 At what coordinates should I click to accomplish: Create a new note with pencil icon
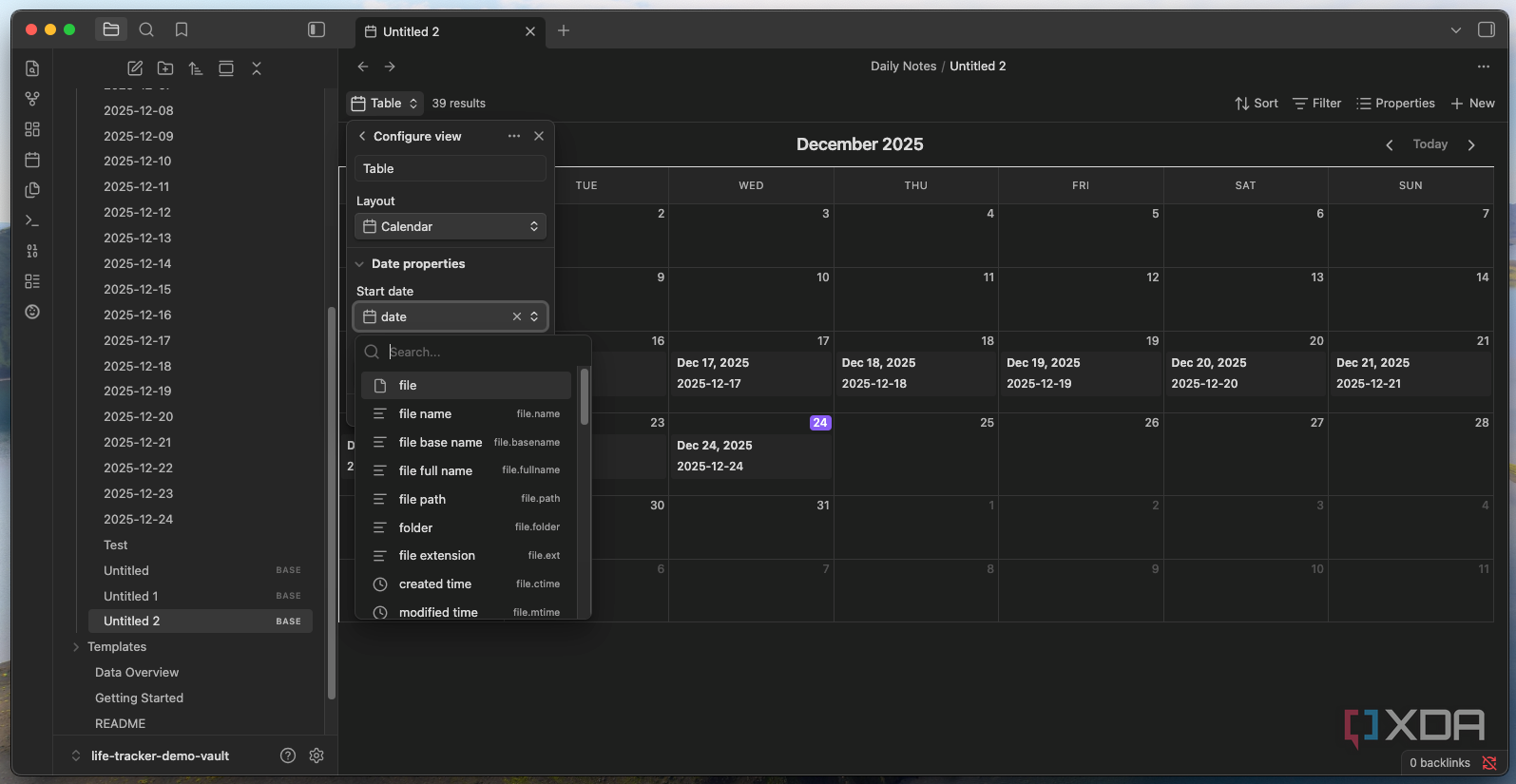pos(135,68)
